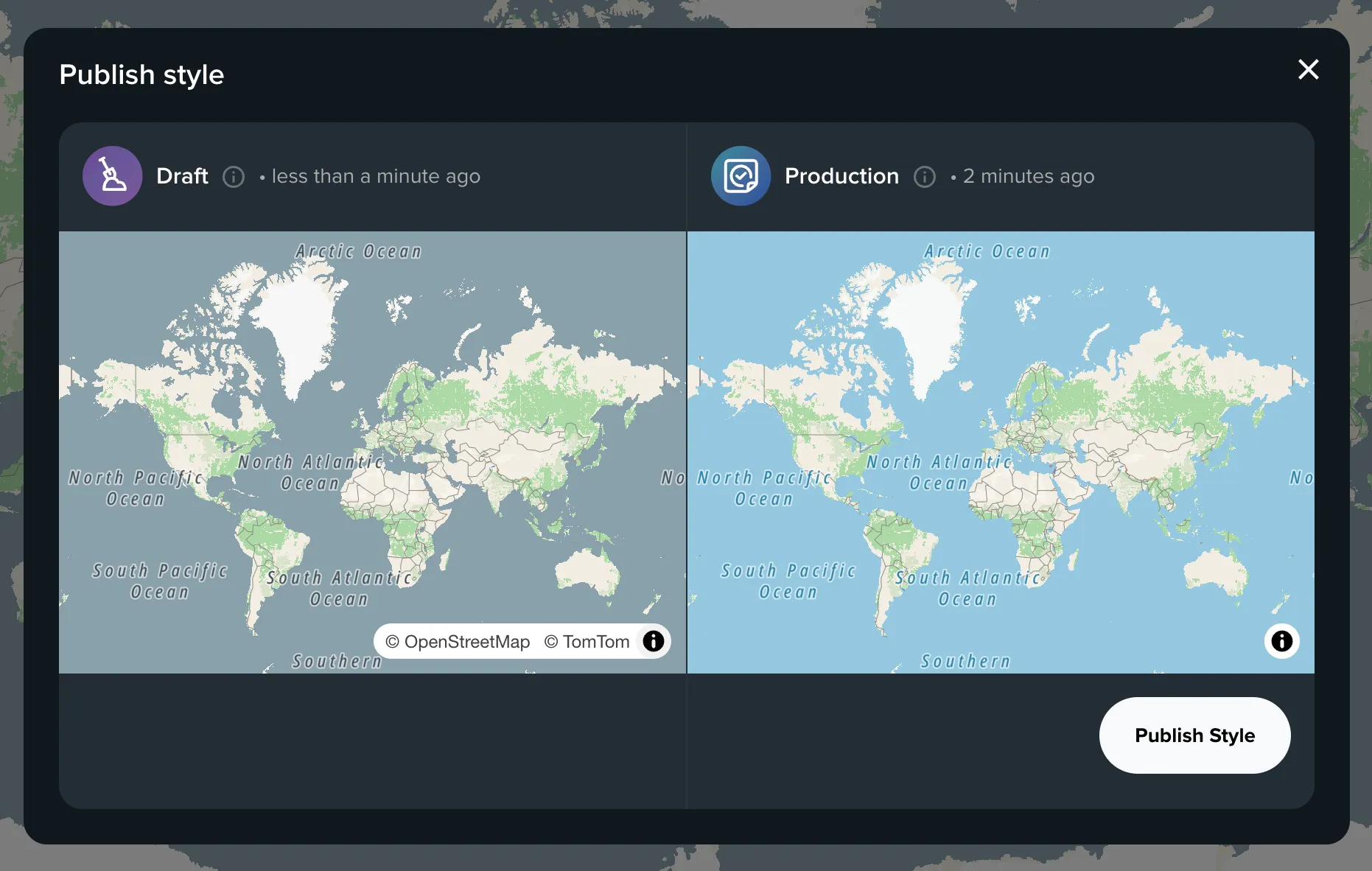The height and width of the screenshot is (871, 1372).
Task: Click South Pacific Ocean label on Production map
Action: coord(788,581)
